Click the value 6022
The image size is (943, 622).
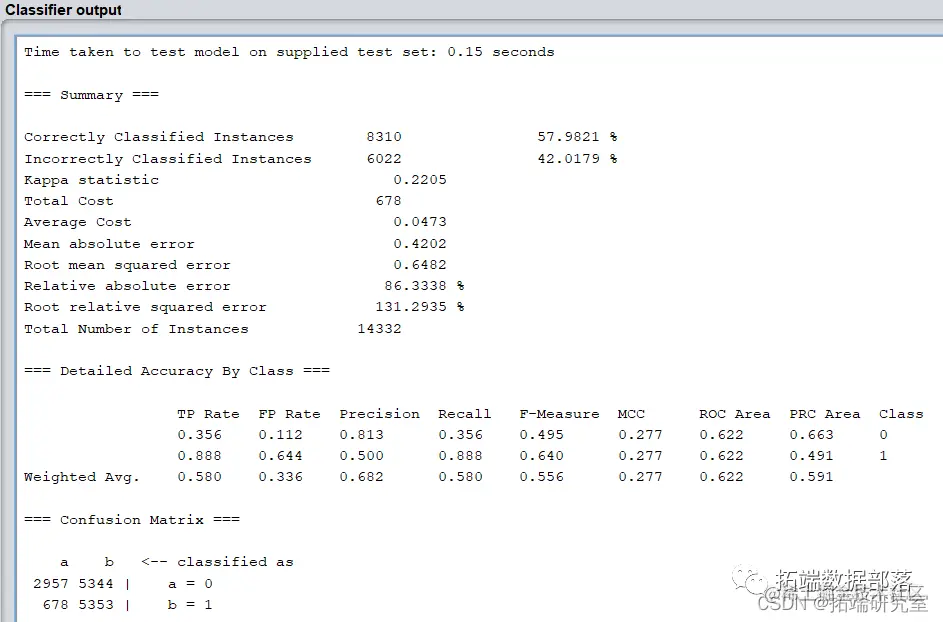pos(384,159)
